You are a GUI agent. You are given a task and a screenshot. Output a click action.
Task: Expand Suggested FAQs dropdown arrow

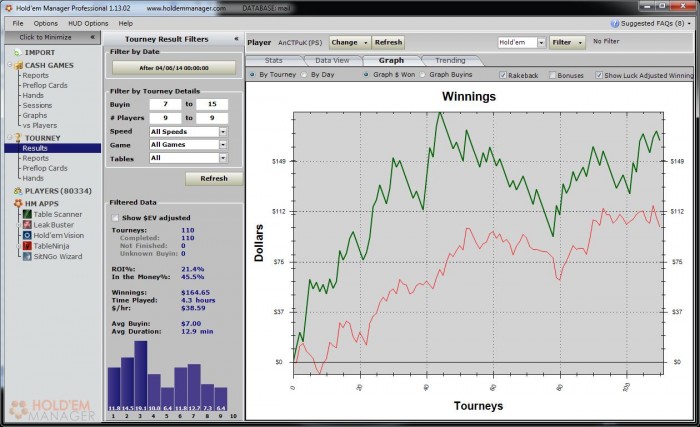tap(689, 24)
